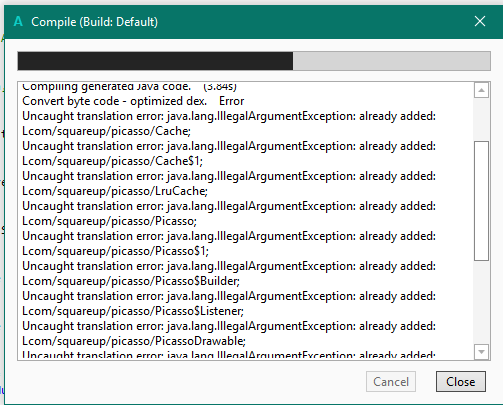Click the scrollbar track below the thumb
This screenshot has width=503, height=405.
point(481,302)
